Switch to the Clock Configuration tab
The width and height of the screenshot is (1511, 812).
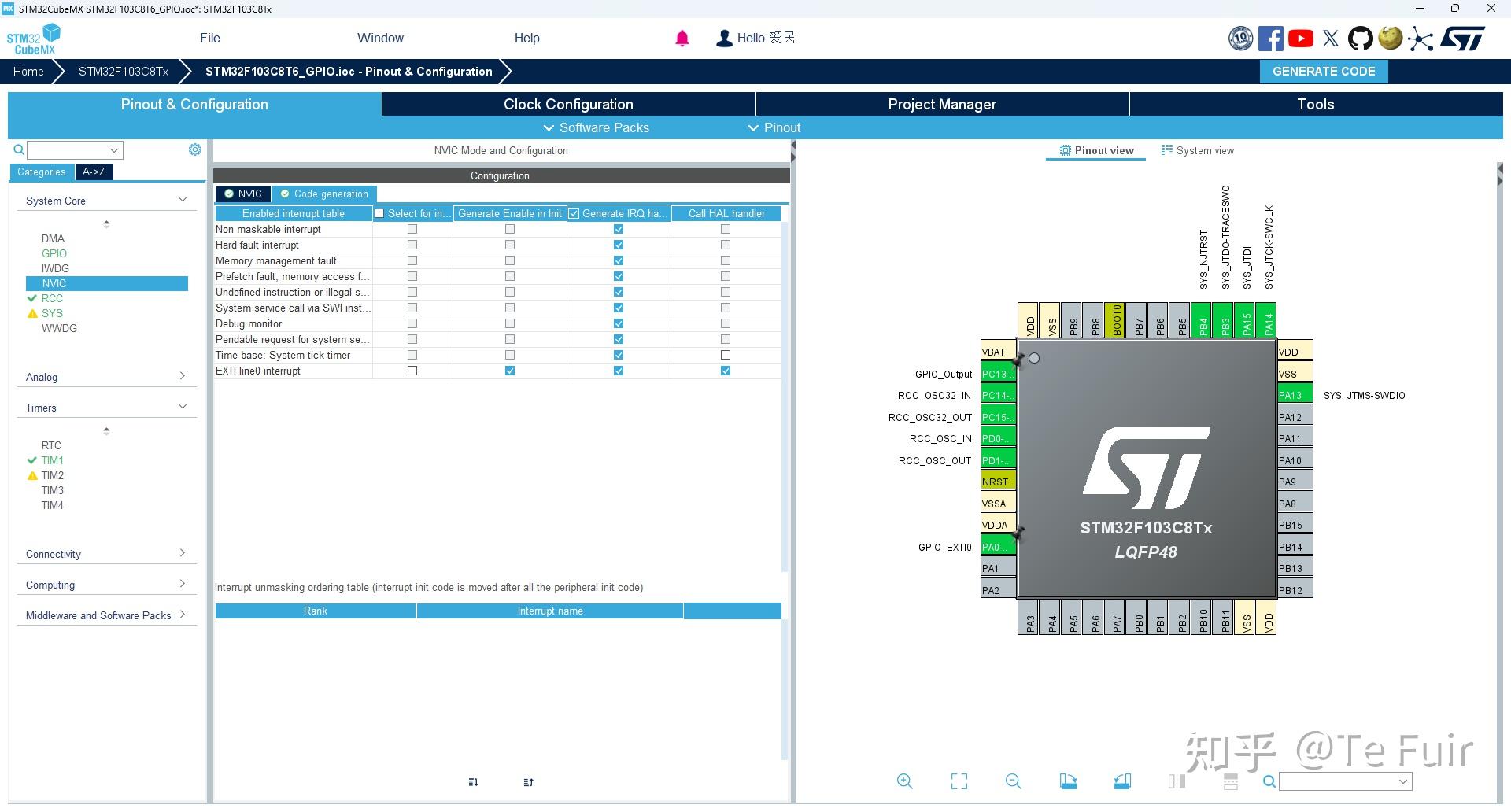567,104
